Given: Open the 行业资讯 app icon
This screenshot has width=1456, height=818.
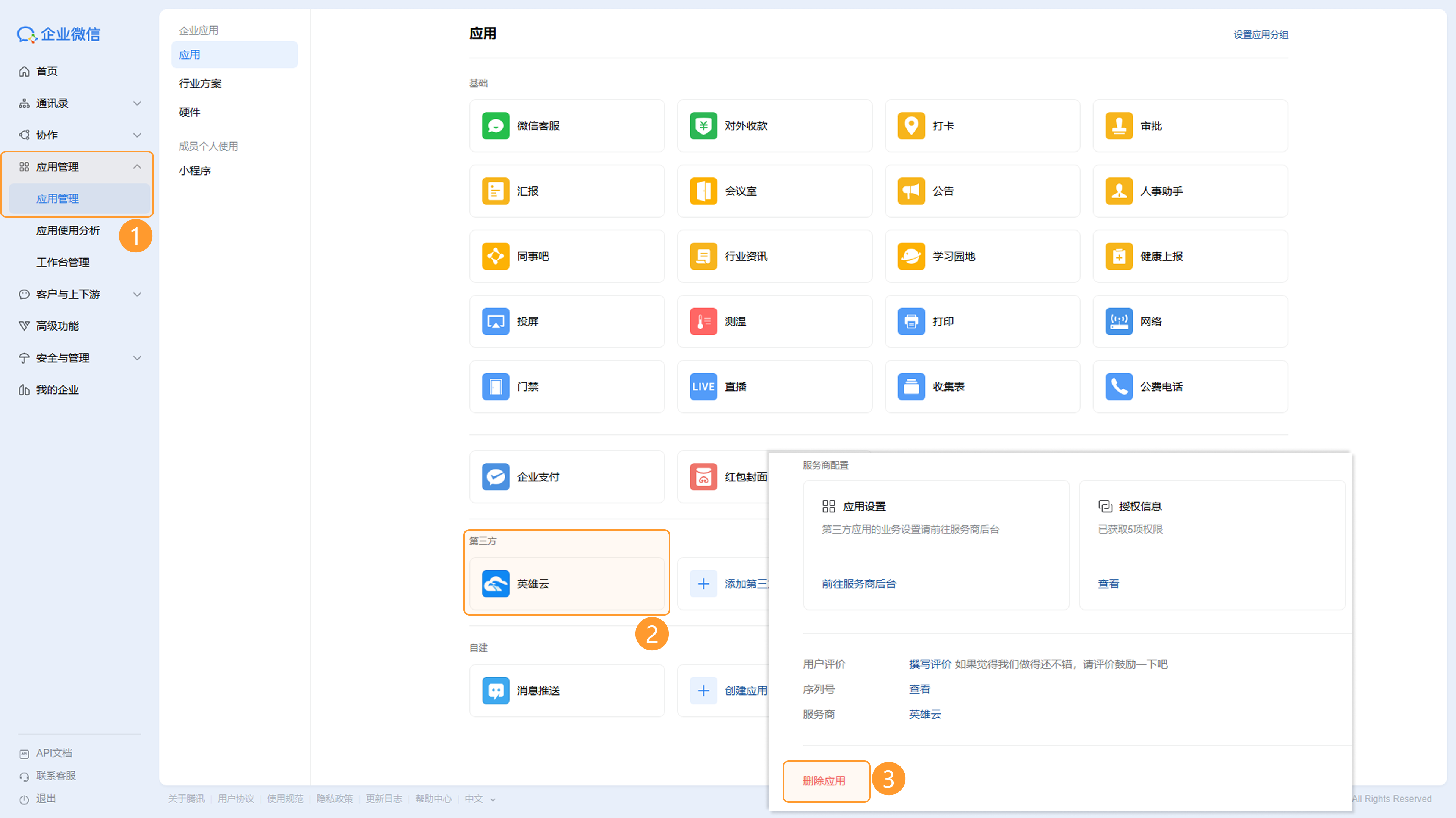Looking at the screenshot, I should (x=703, y=256).
